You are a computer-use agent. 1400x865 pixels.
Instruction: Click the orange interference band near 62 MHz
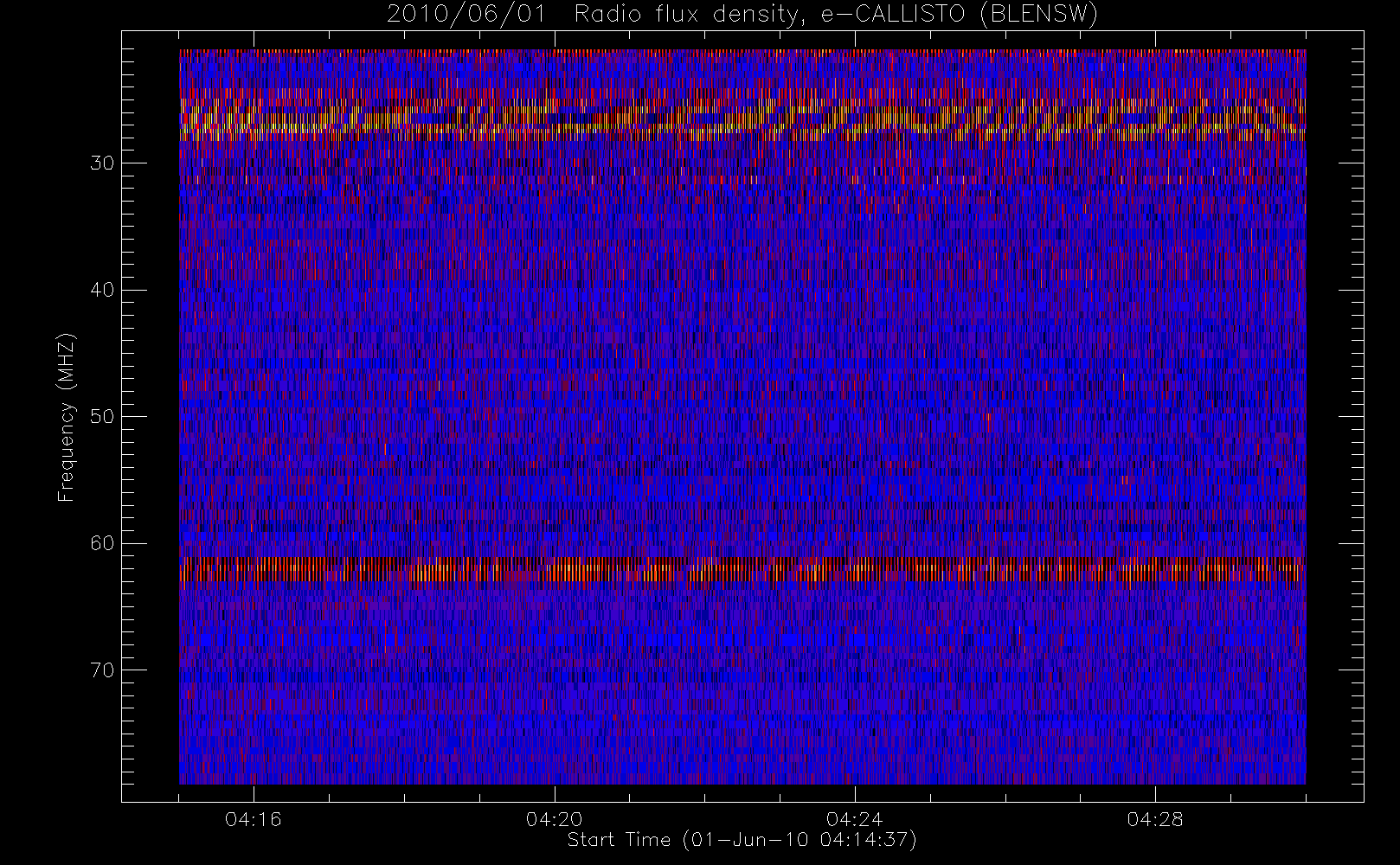[x=742, y=571]
